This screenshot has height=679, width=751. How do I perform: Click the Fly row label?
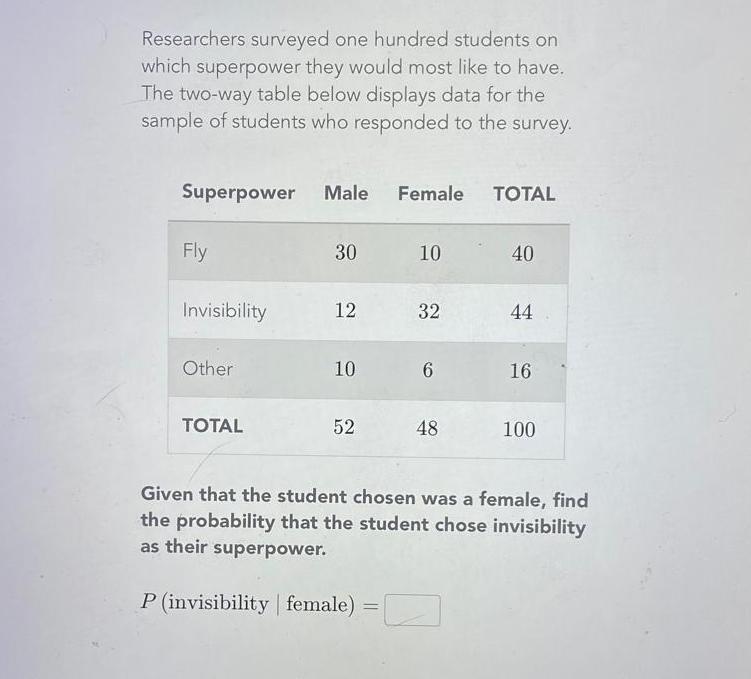click(195, 252)
